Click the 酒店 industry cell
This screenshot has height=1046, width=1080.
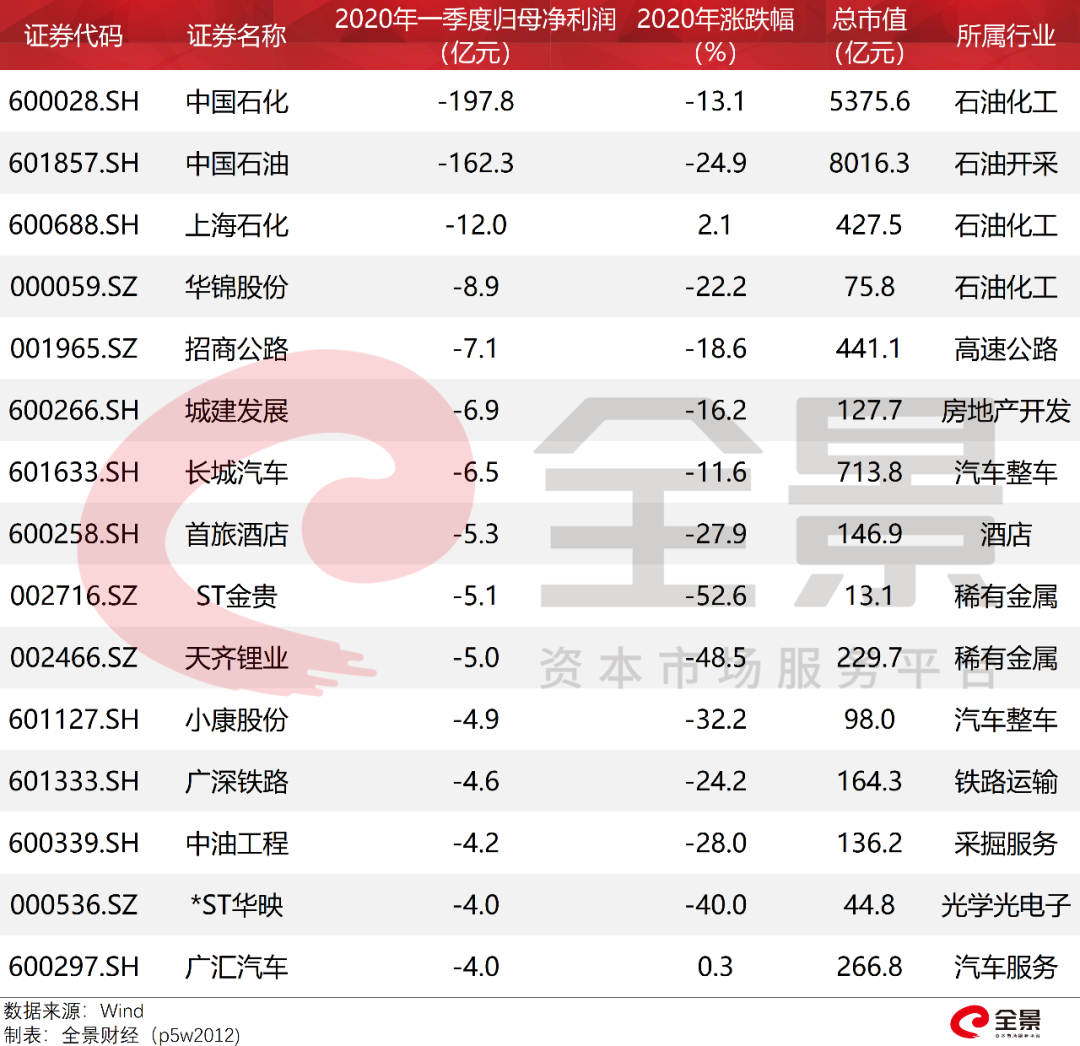point(1006,534)
